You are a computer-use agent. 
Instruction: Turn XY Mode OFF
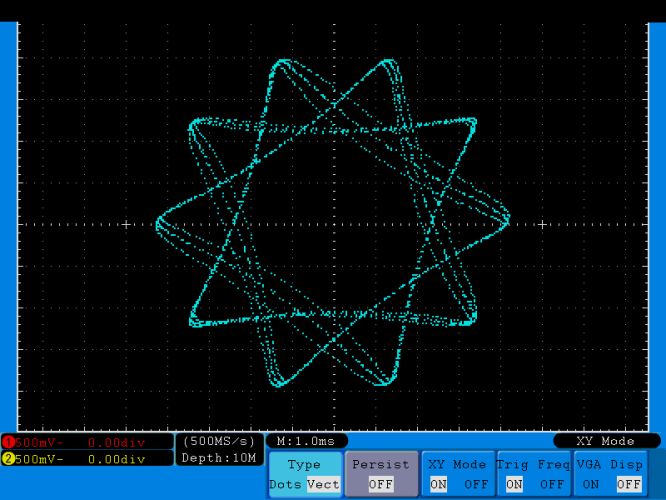click(476, 484)
